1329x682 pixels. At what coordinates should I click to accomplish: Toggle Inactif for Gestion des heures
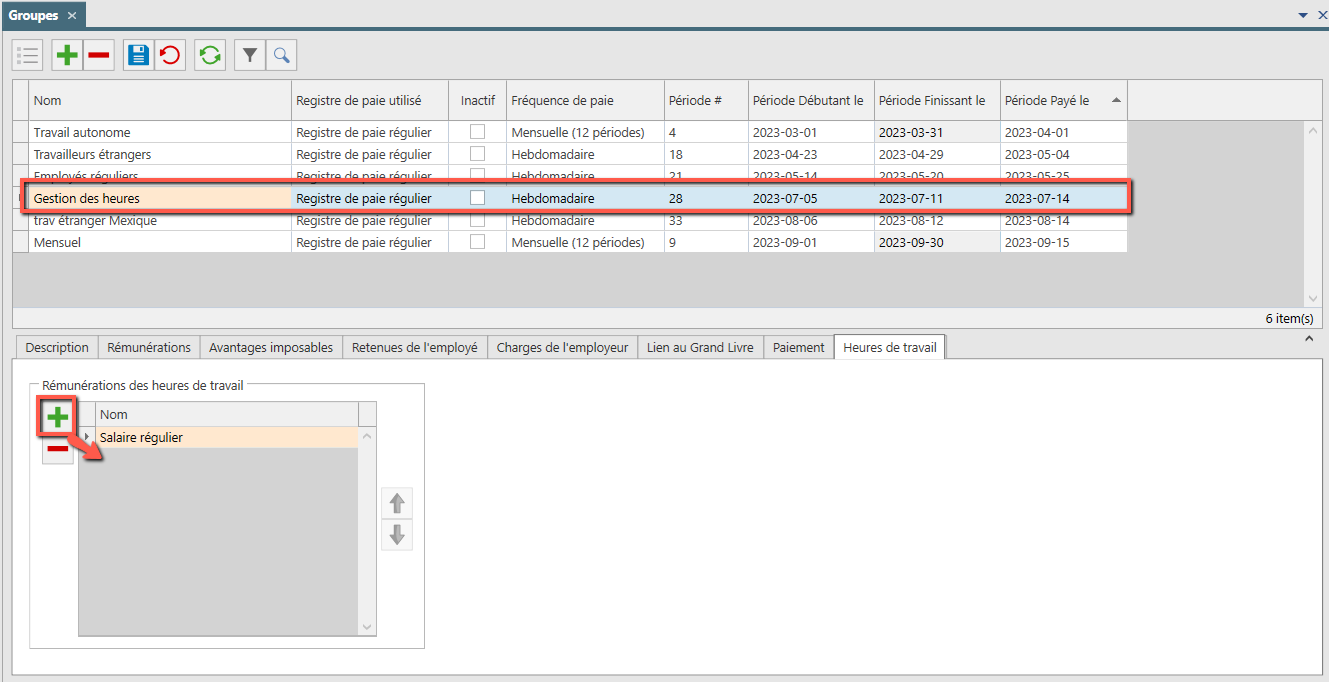[477, 198]
